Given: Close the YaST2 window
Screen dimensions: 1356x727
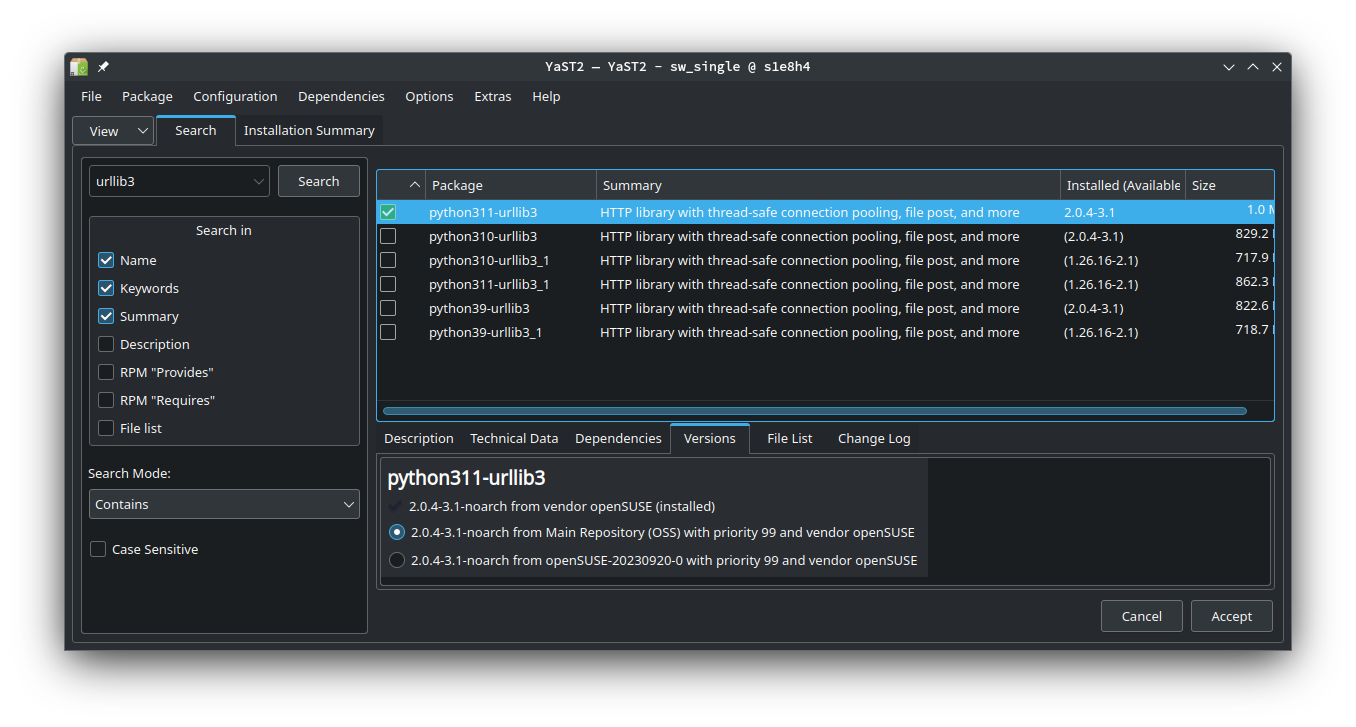Looking at the screenshot, I should [1277, 67].
